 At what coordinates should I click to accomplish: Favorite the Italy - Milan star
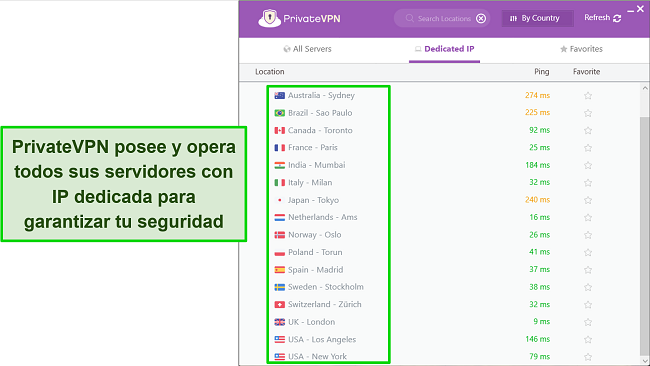(587, 183)
